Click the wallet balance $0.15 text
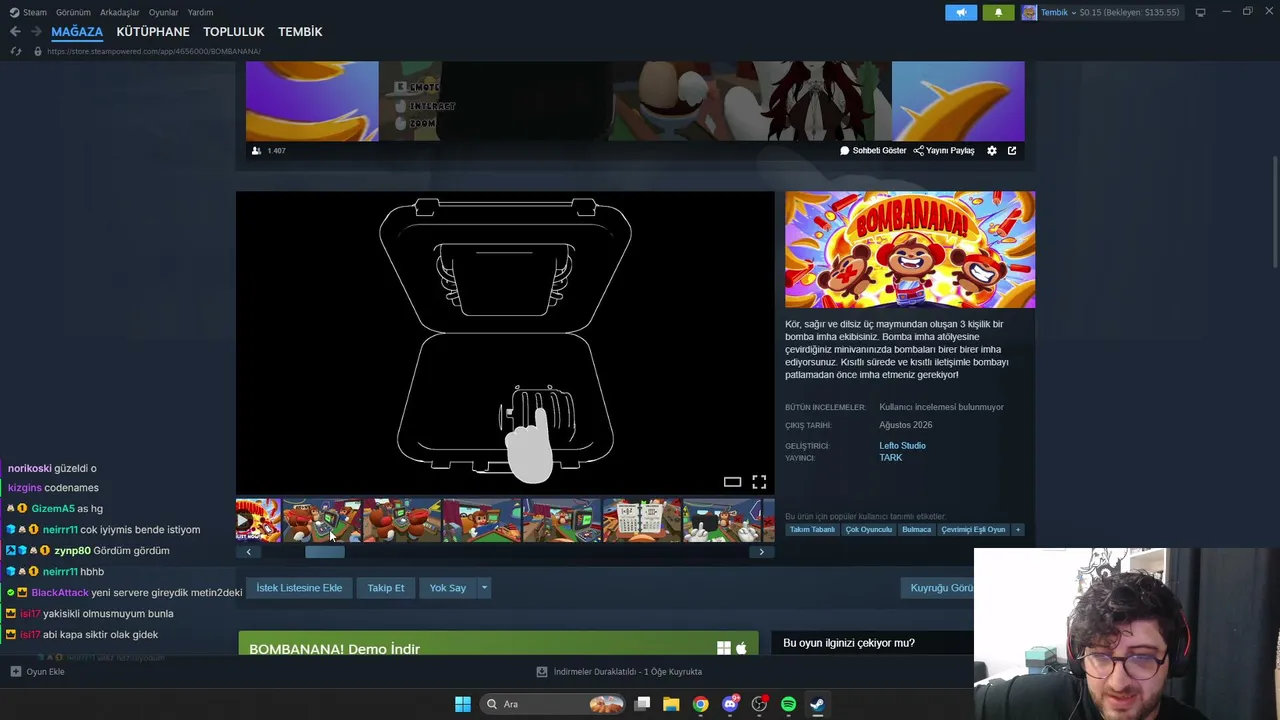1280x720 pixels. (x=1129, y=13)
